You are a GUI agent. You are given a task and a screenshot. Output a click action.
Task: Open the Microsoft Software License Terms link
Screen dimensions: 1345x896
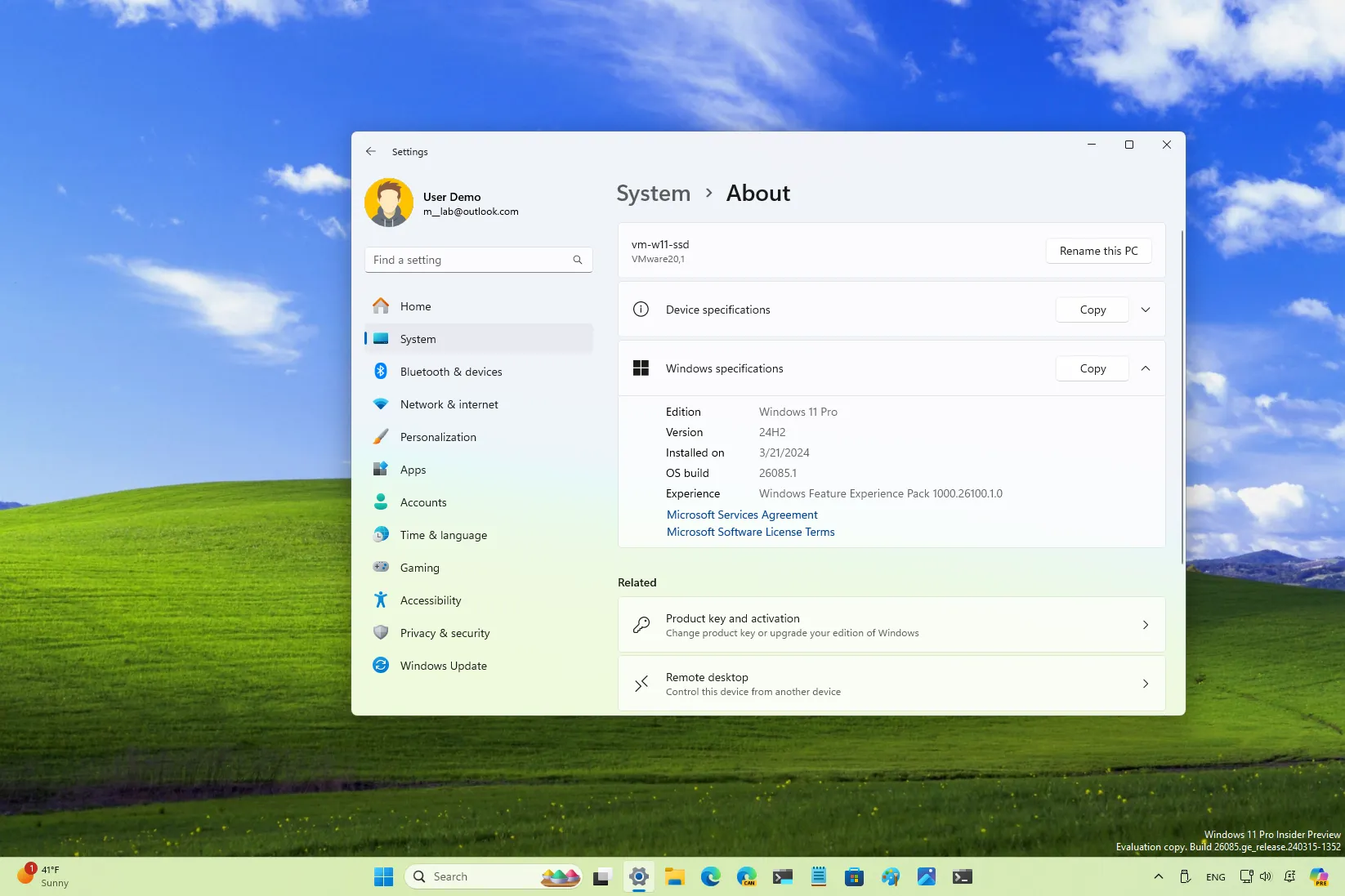750,532
